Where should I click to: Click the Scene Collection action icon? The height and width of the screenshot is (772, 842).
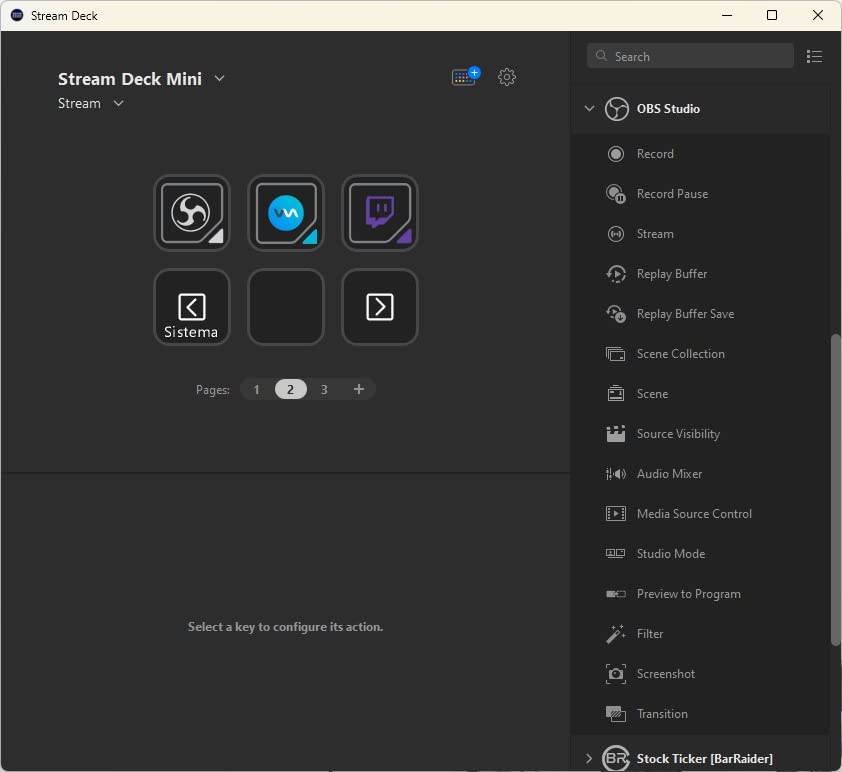(615, 354)
